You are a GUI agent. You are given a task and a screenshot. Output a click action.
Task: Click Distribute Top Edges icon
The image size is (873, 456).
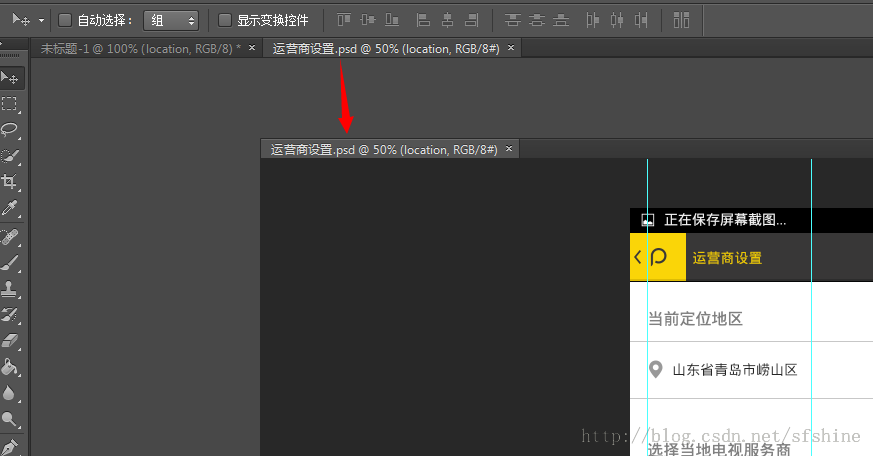pyautogui.click(x=512, y=20)
